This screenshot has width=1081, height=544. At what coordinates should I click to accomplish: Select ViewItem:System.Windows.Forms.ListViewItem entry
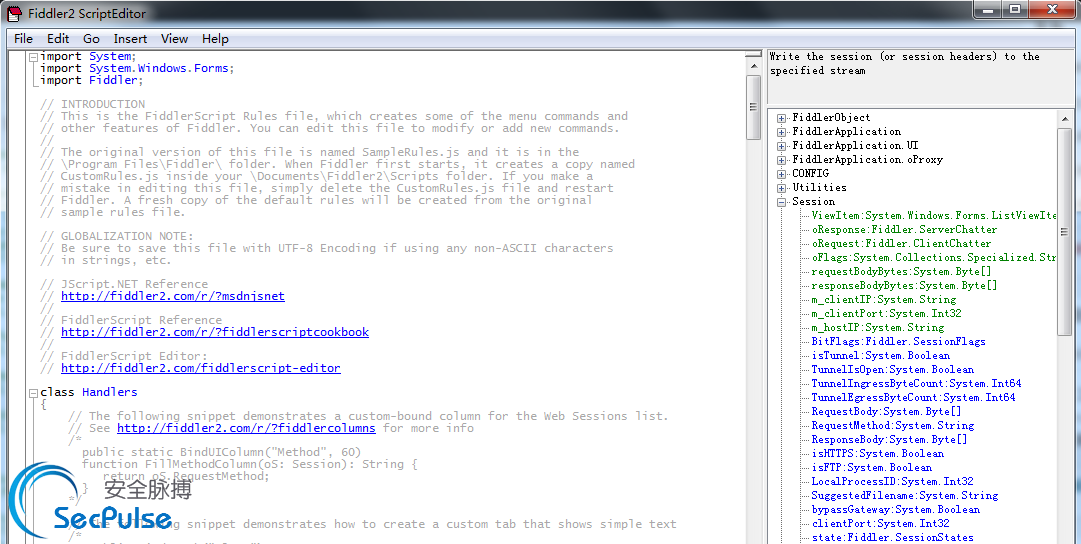click(x=933, y=215)
